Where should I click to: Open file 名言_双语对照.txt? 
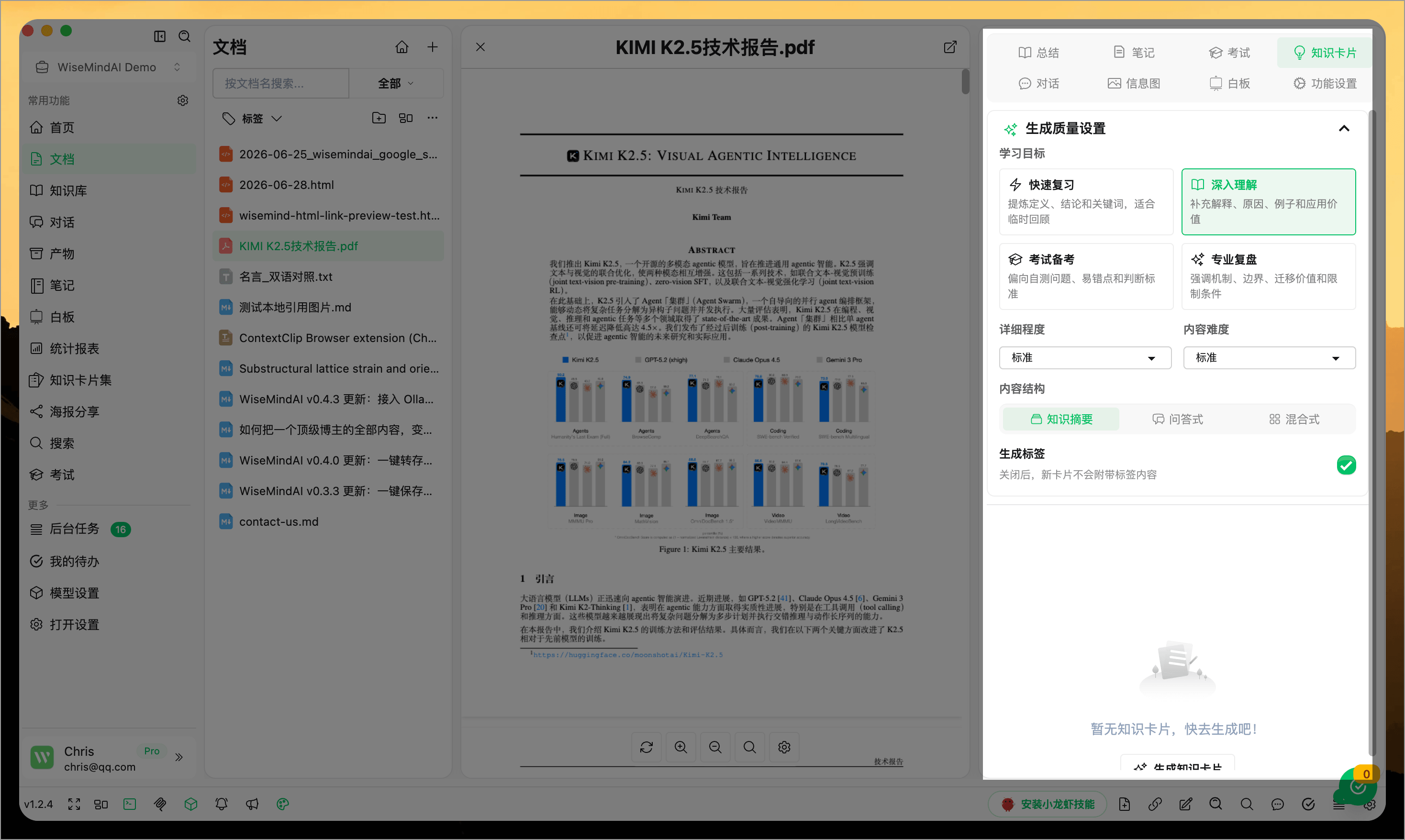pyautogui.click(x=328, y=277)
